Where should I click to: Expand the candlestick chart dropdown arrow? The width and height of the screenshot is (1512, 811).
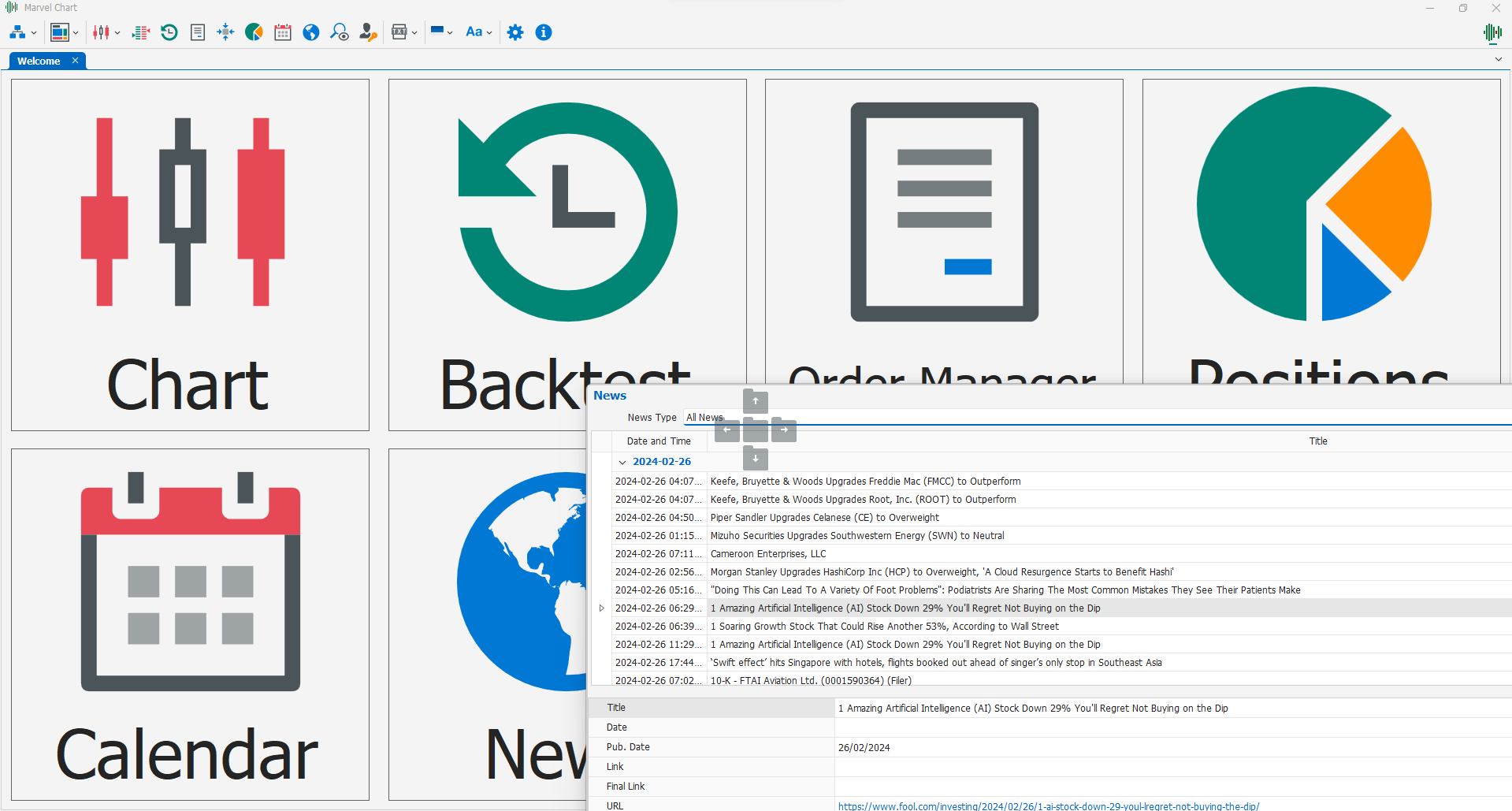(117, 33)
